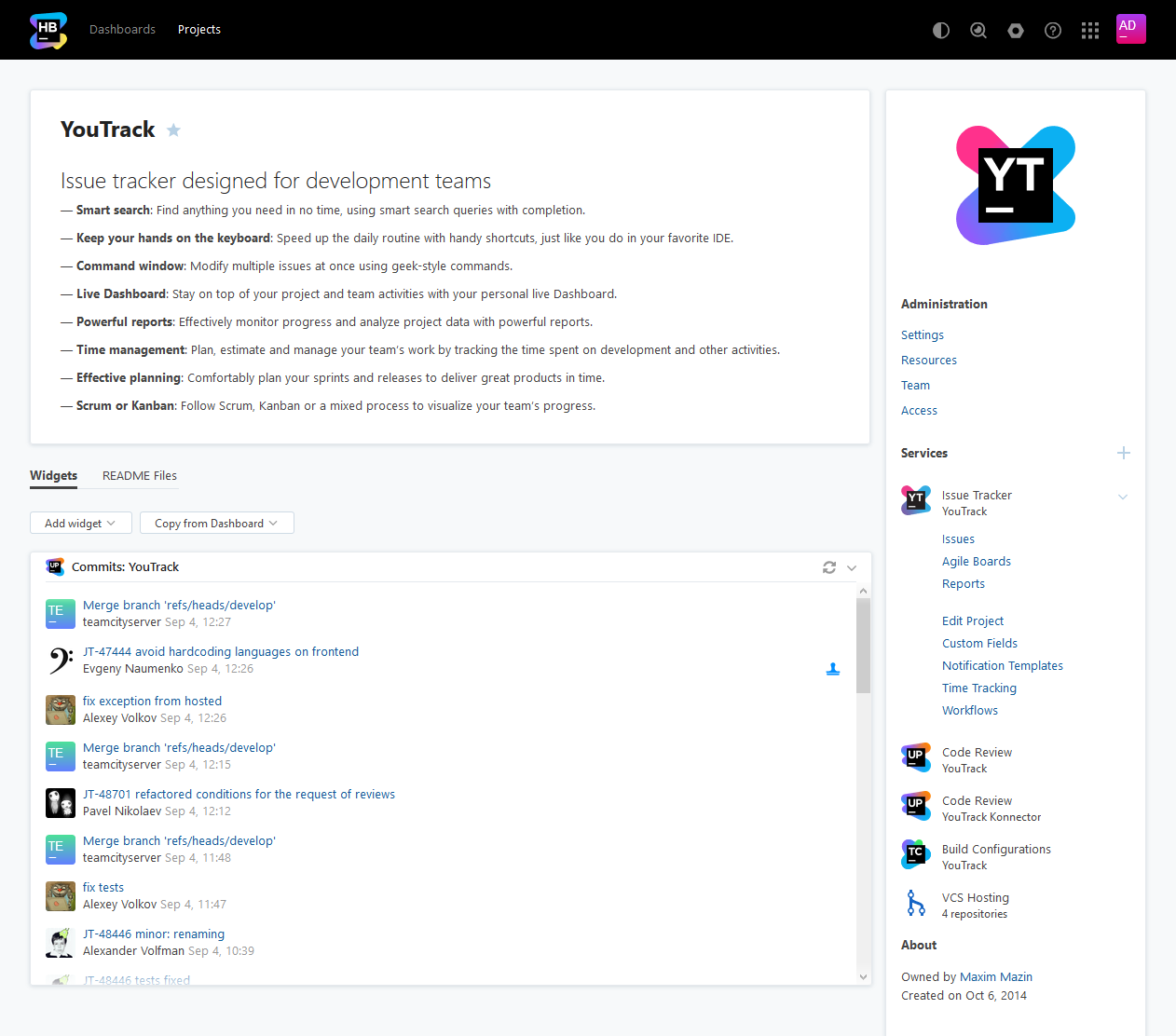Open the Commits widget options chevron
The width and height of the screenshot is (1176, 1036).
pyautogui.click(x=852, y=567)
